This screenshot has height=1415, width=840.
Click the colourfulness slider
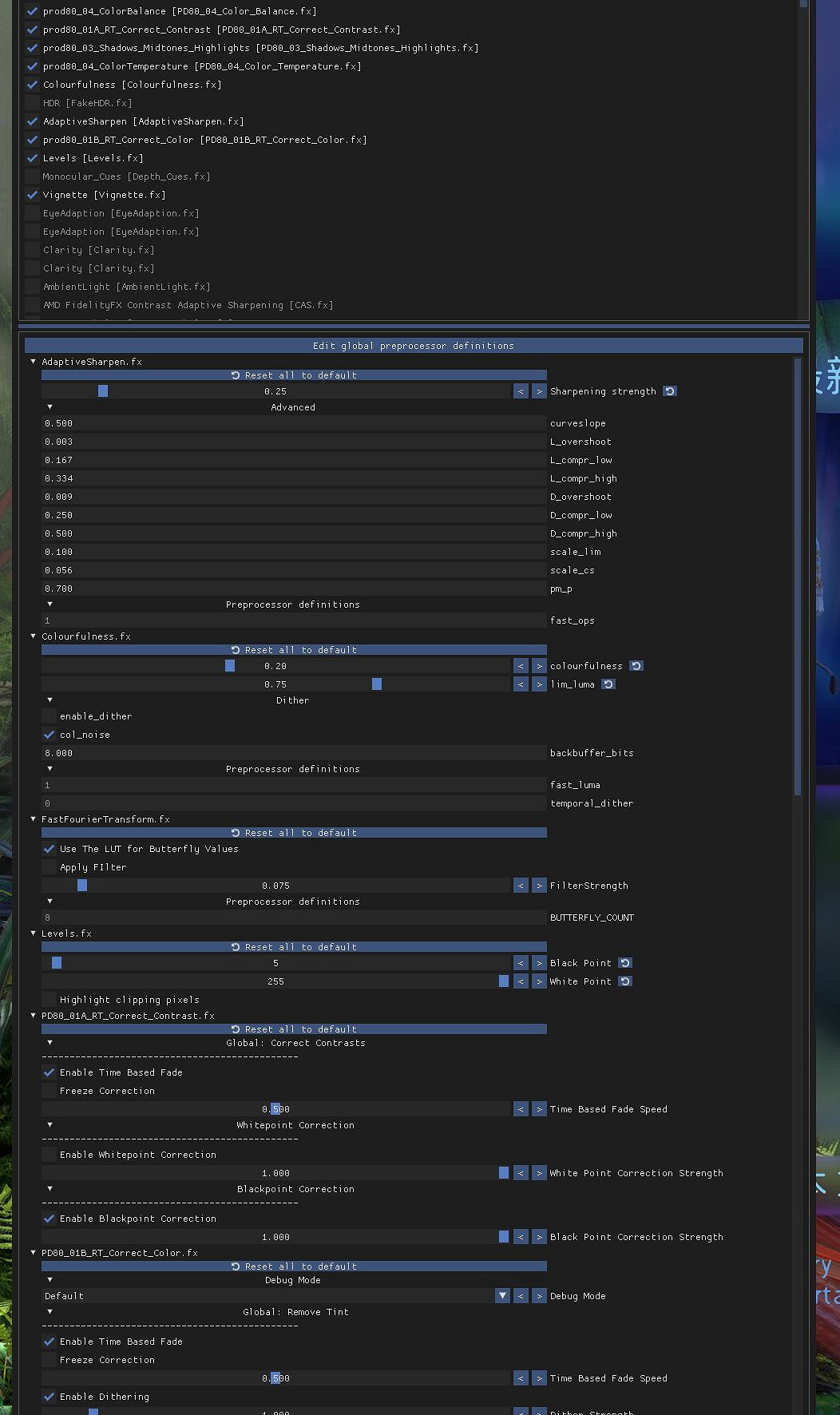(x=275, y=666)
